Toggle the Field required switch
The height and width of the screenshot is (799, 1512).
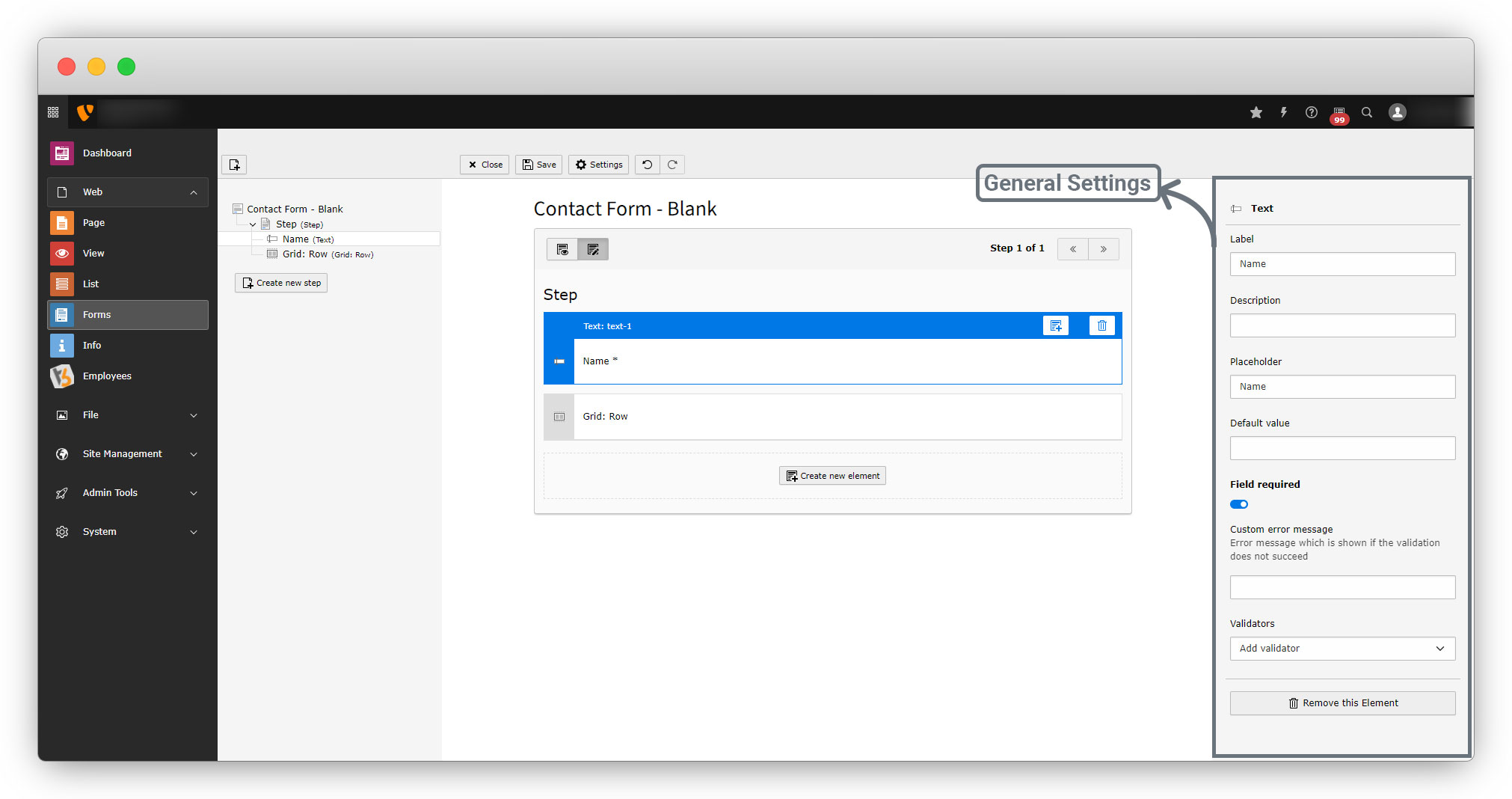(x=1239, y=504)
